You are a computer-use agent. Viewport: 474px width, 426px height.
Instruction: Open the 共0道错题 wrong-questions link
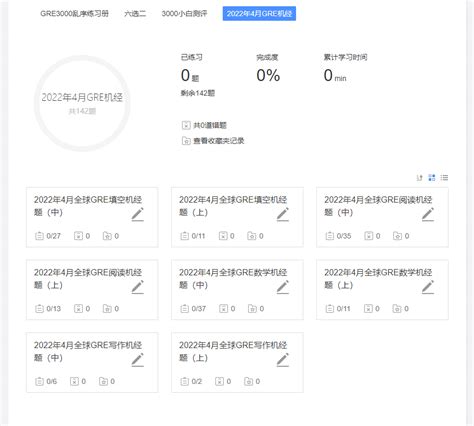coord(210,125)
